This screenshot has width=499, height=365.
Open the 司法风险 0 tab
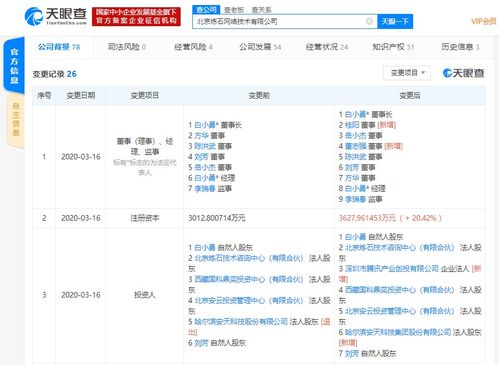(127, 47)
